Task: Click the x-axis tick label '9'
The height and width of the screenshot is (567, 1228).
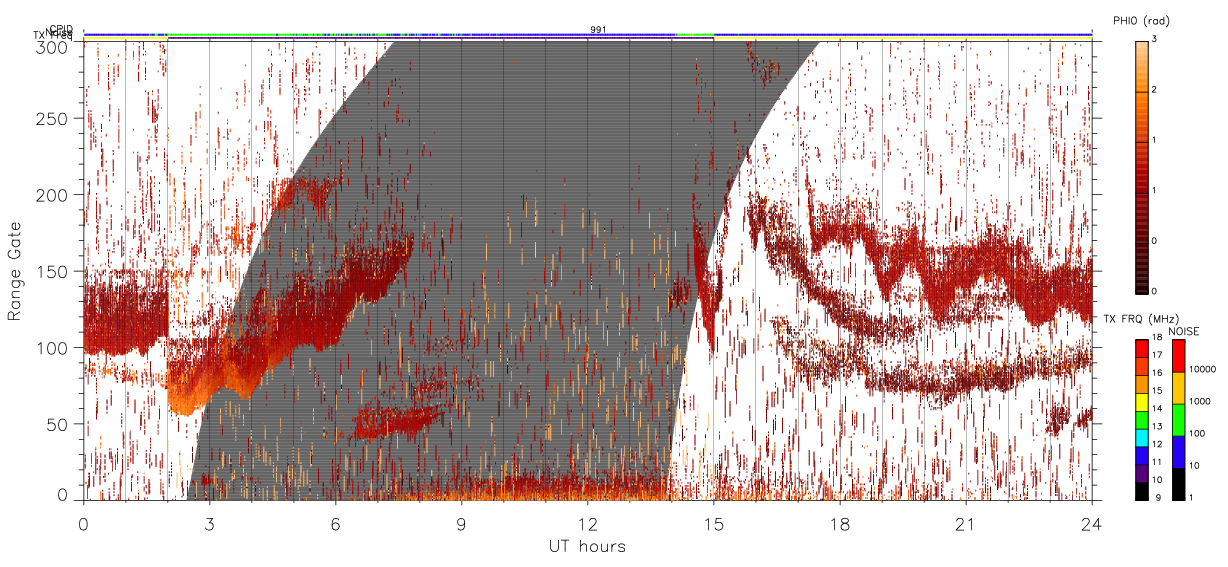Action: tap(461, 523)
